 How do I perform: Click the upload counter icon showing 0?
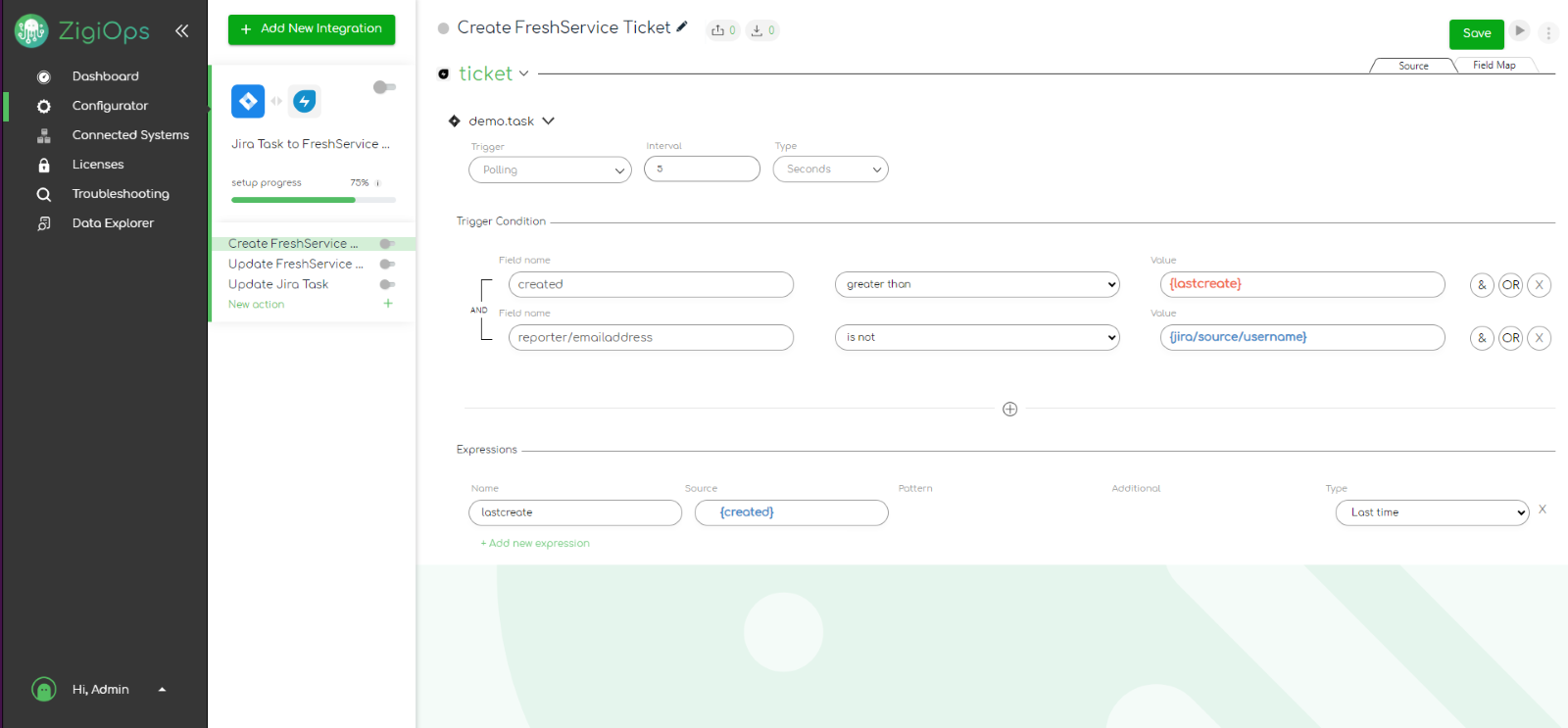pyautogui.click(x=723, y=30)
